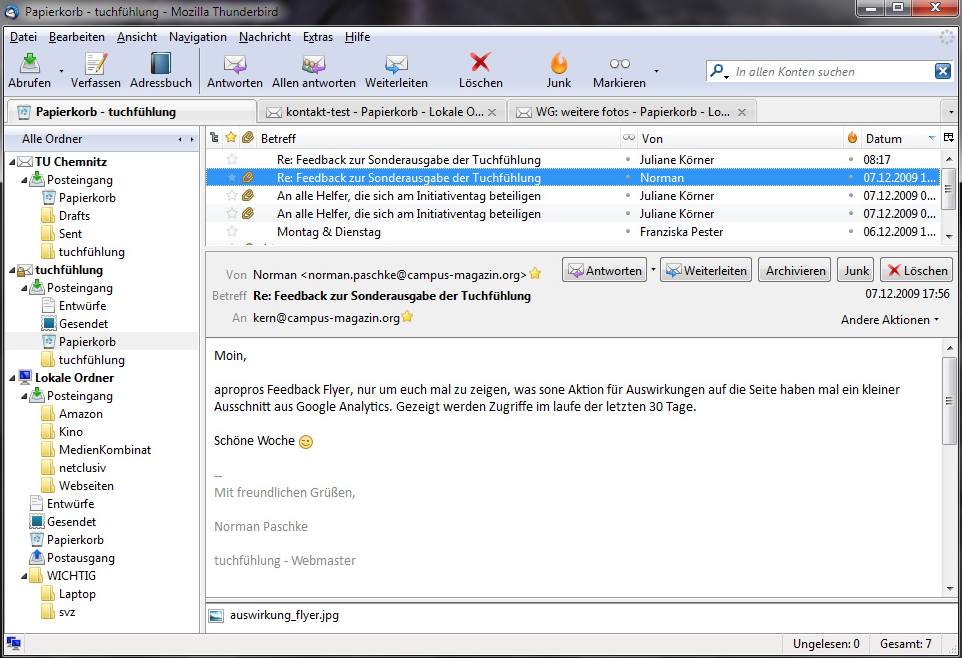
Task: Open the tab list dropdown
Action: [x=951, y=112]
